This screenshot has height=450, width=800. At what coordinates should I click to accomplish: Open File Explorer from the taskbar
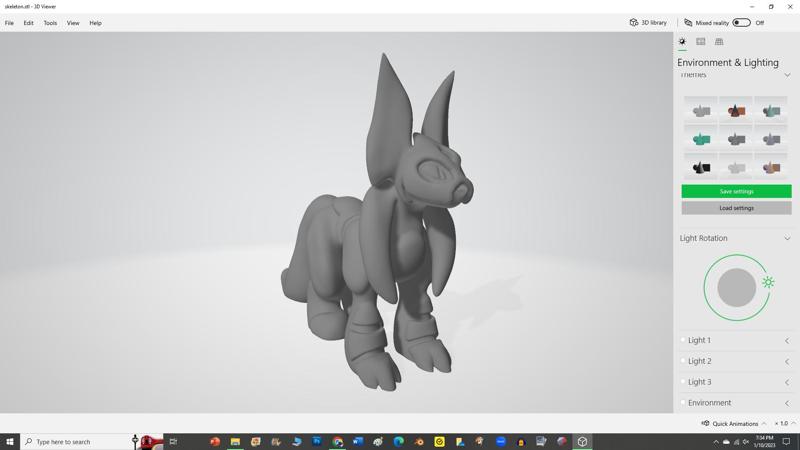point(235,441)
